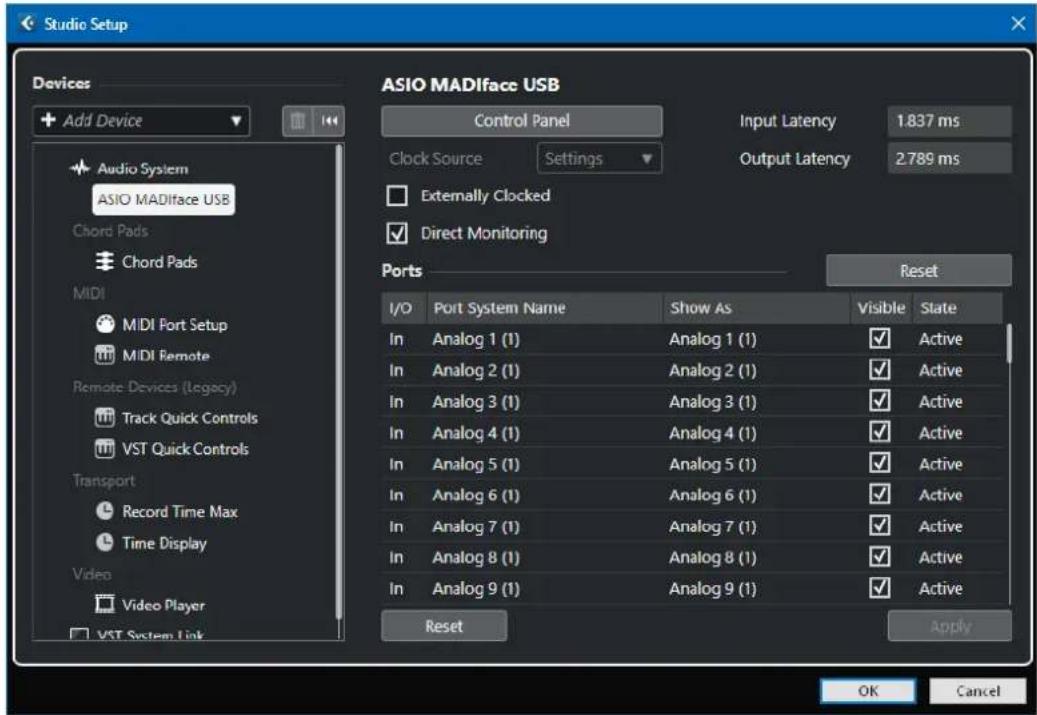Click the plus icon in Add Device
1037x715 pixels.
(48, 120)
